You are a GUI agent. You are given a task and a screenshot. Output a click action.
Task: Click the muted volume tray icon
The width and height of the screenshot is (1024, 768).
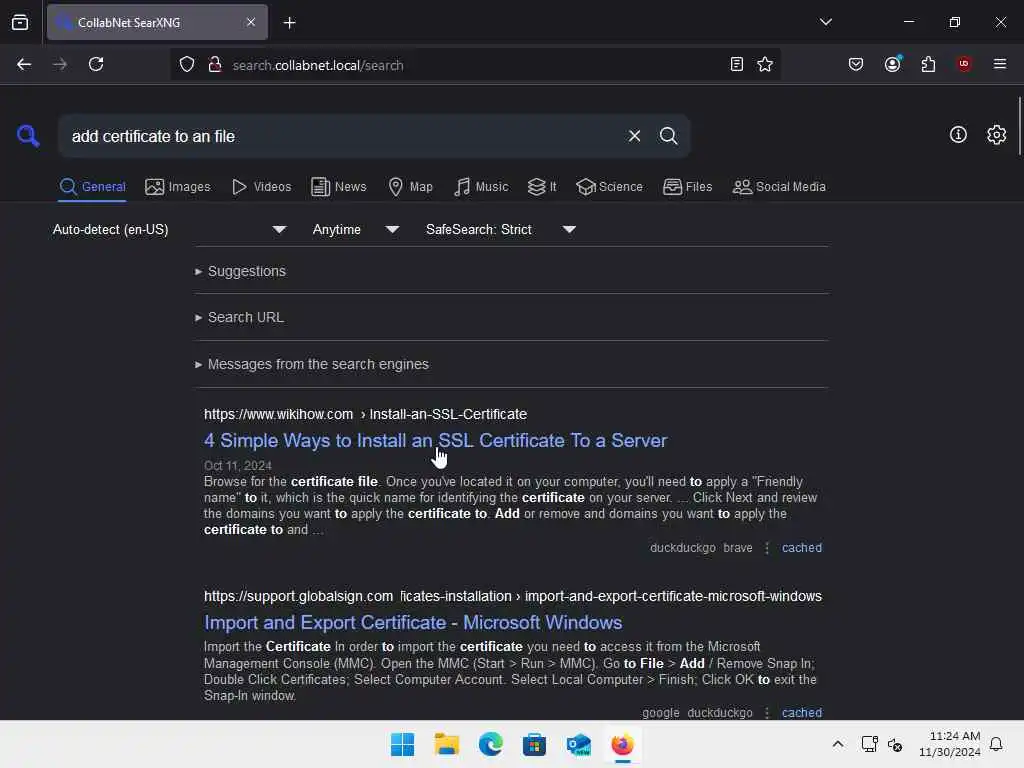click(895, 744)
